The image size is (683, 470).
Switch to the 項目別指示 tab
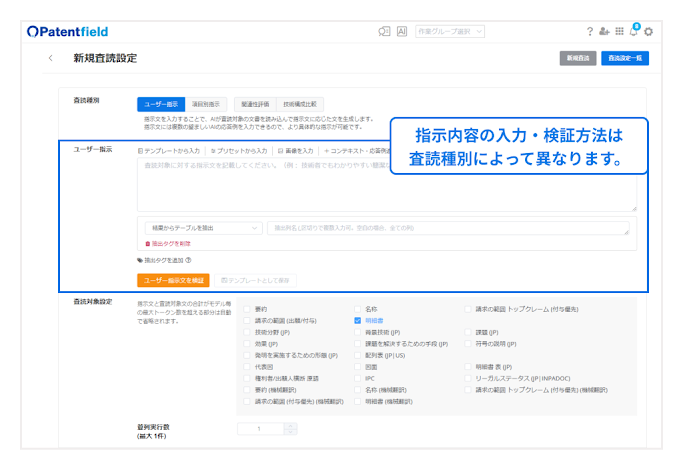[x=207, y=103]
